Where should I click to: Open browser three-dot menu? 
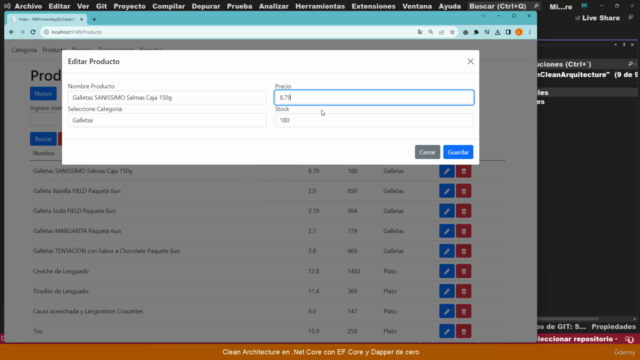(530, 32)
